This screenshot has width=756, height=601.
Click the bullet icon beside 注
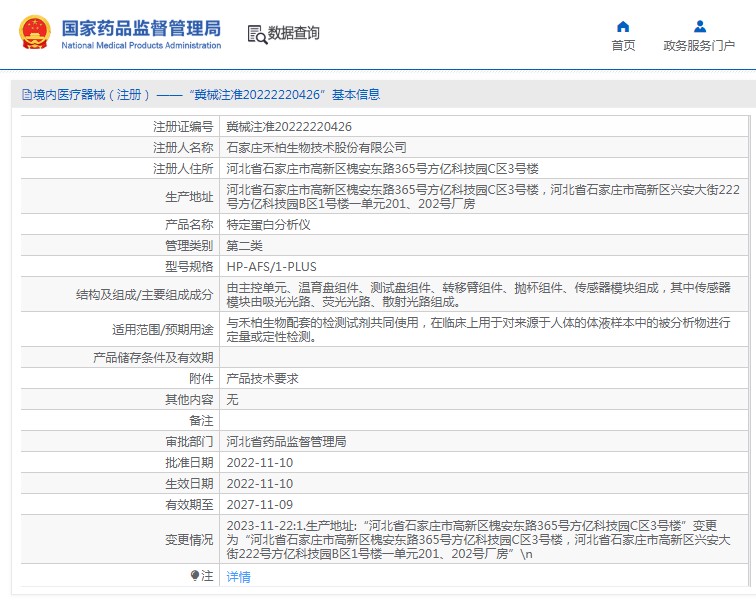click(195, 576)
